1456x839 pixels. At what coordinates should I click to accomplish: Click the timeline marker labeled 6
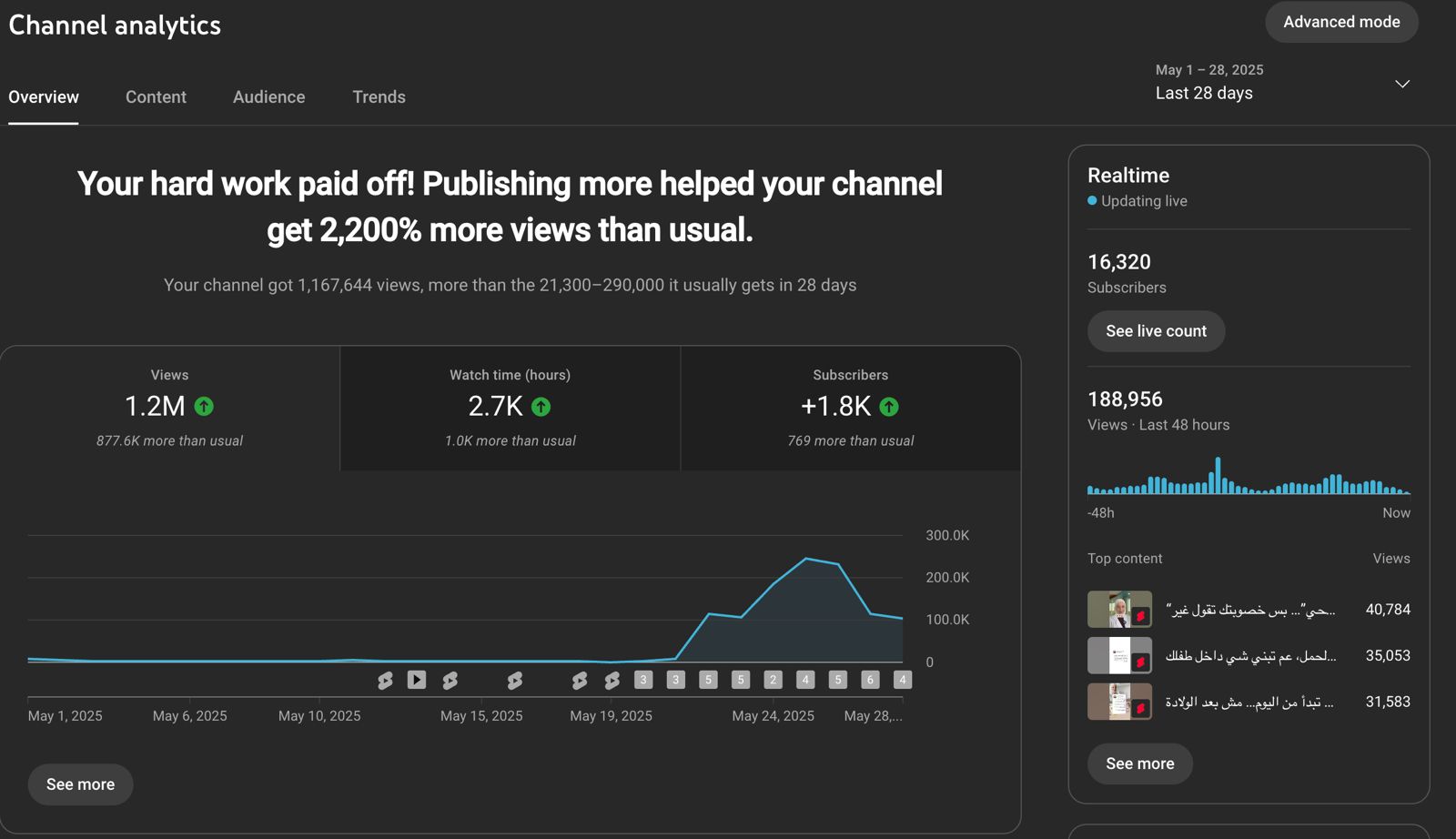point(870,680)
